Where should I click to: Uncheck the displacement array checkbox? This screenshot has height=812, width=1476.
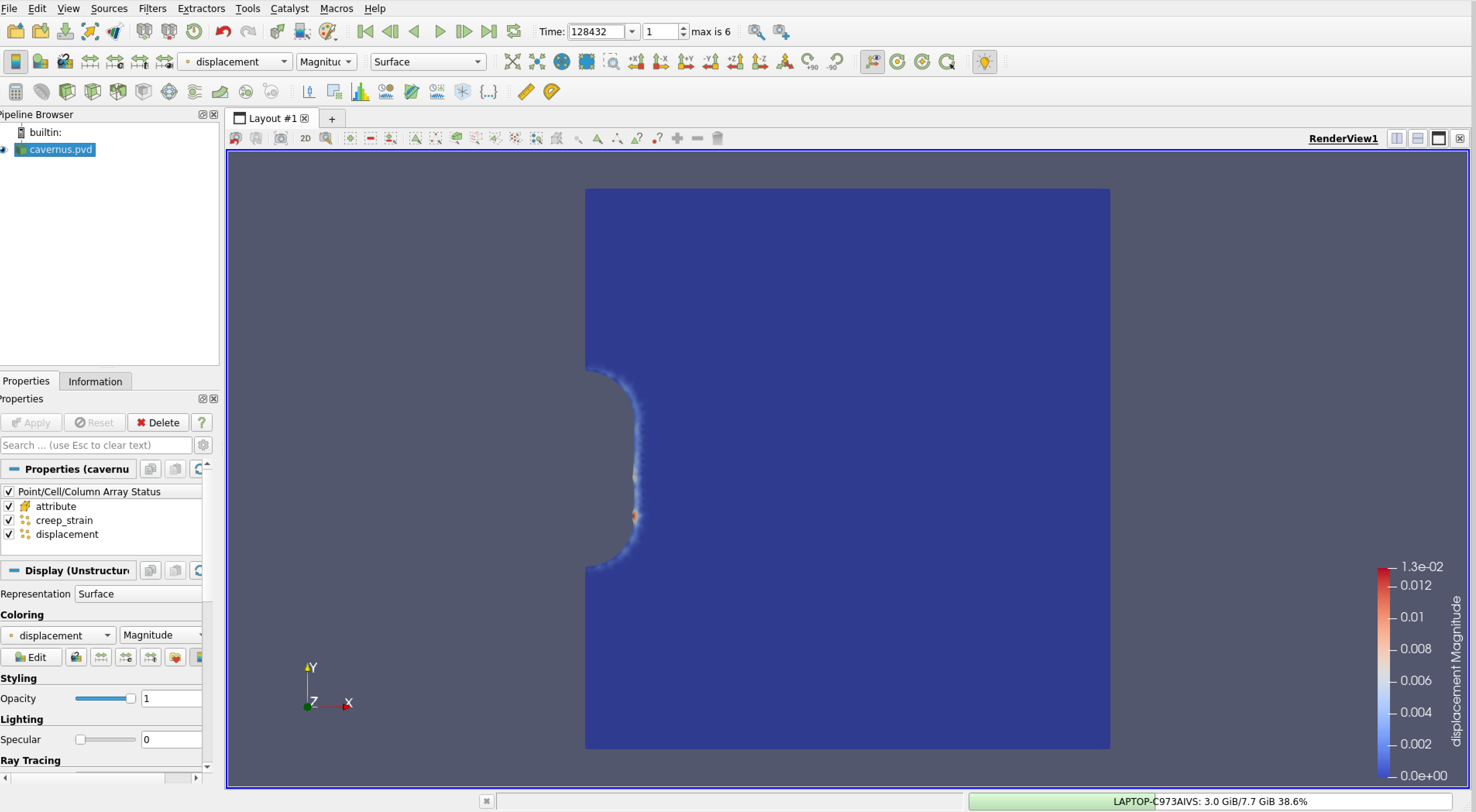pos(9,534)
